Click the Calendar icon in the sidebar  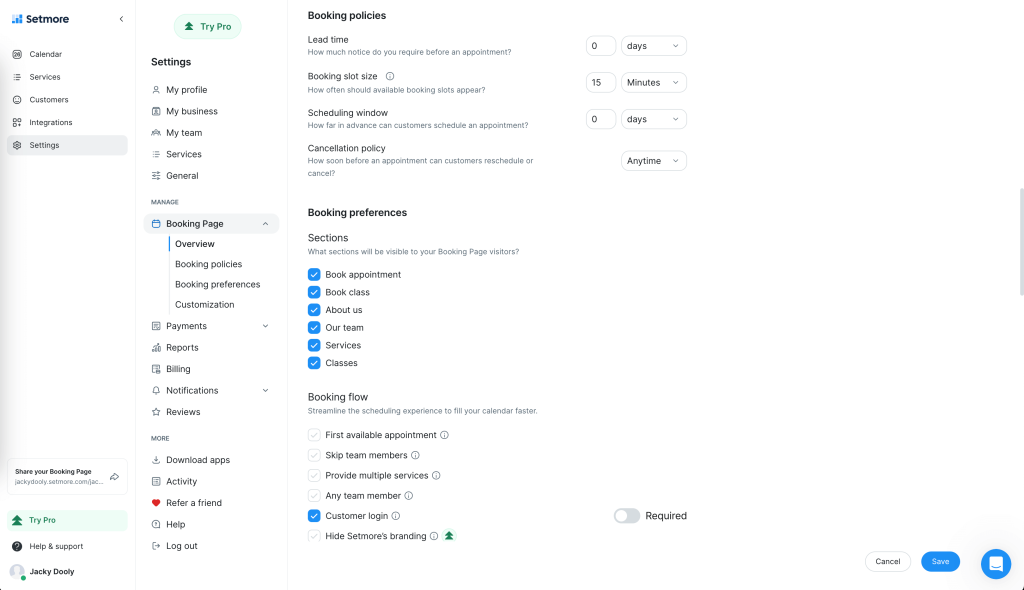point(17,54)
